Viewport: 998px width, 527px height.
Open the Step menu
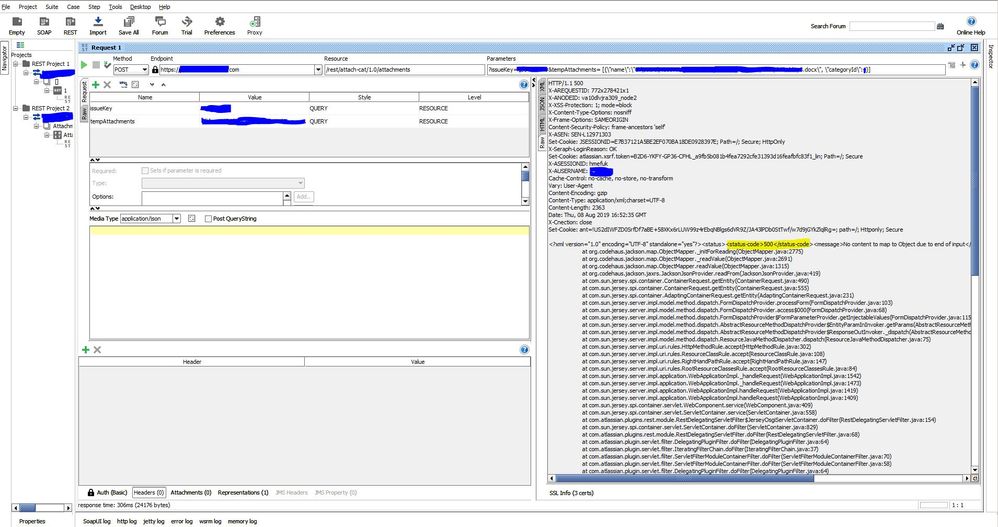pyautogui.click(x=94, y=6)
